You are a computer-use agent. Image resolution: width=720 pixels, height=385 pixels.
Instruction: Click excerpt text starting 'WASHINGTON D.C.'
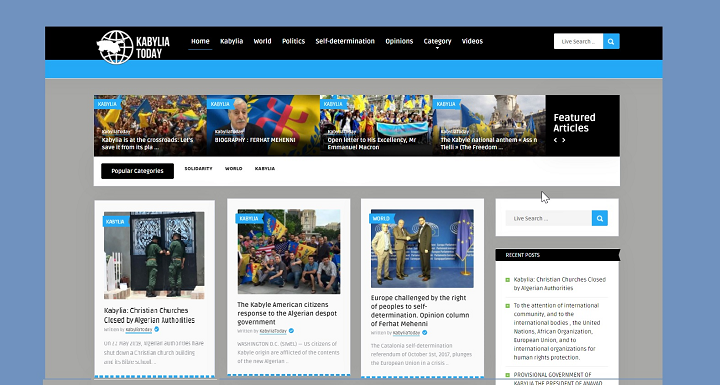[288, 352]
